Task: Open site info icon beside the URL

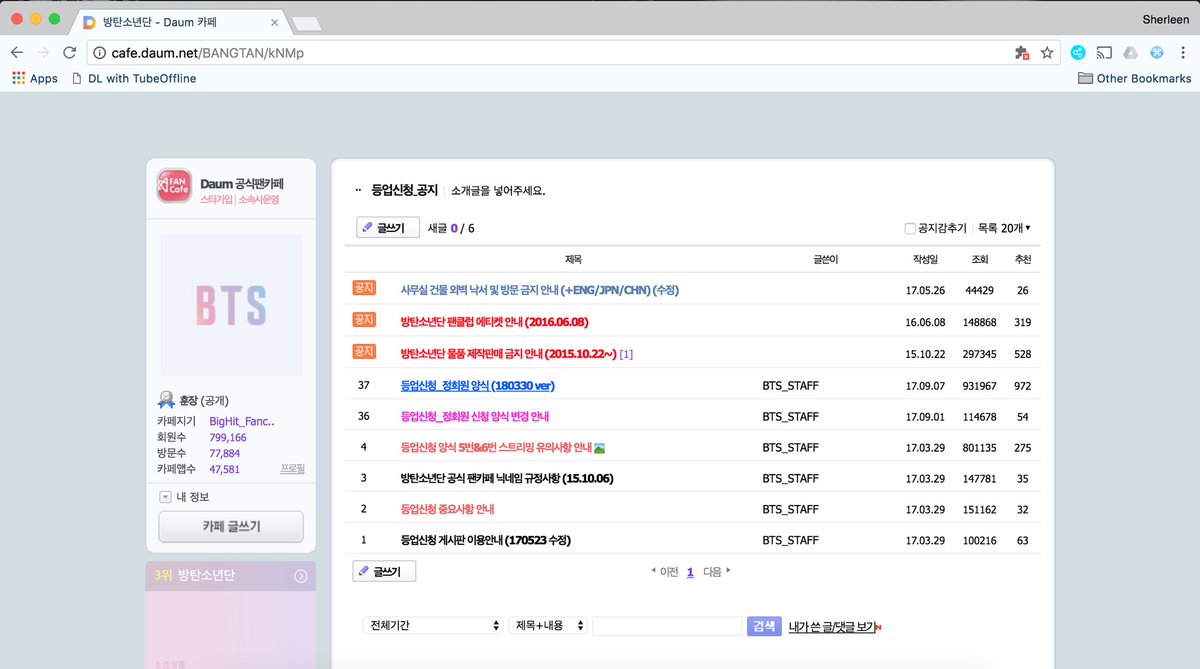Action: point(101,52)
